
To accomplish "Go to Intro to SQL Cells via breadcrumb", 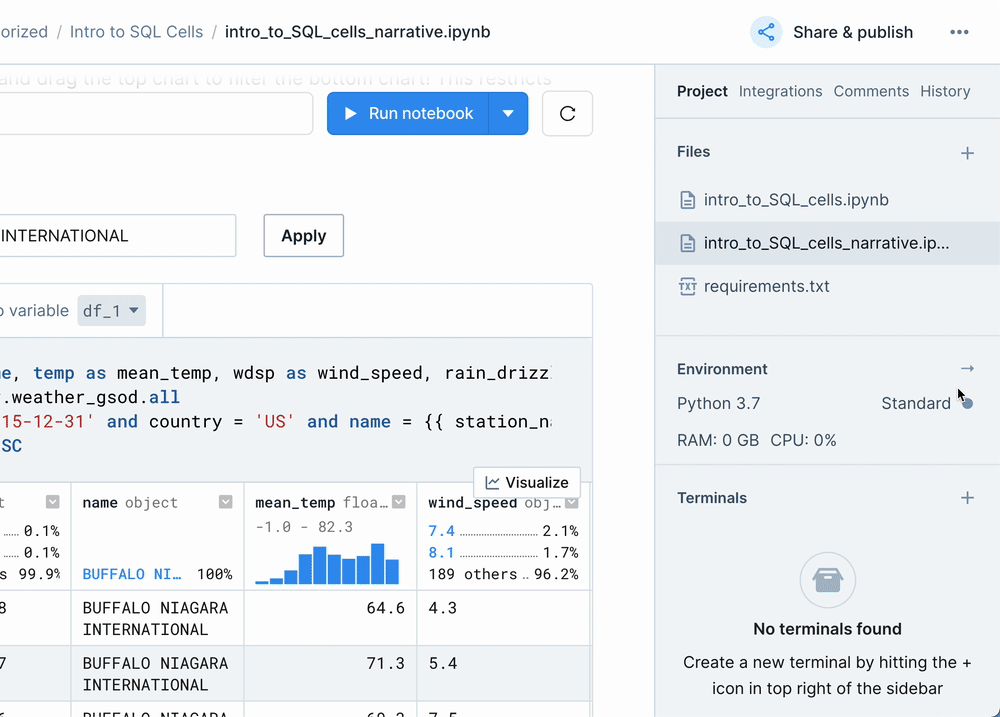I will pos(136,31).
